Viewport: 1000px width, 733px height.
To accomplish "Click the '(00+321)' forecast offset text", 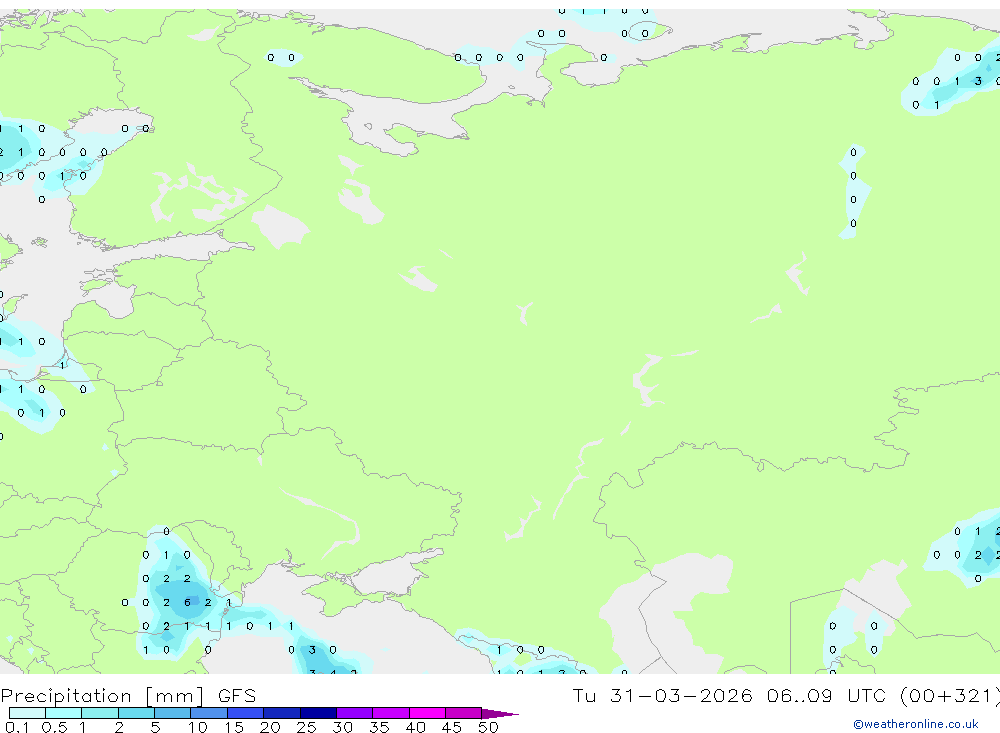I will point(950,696).
